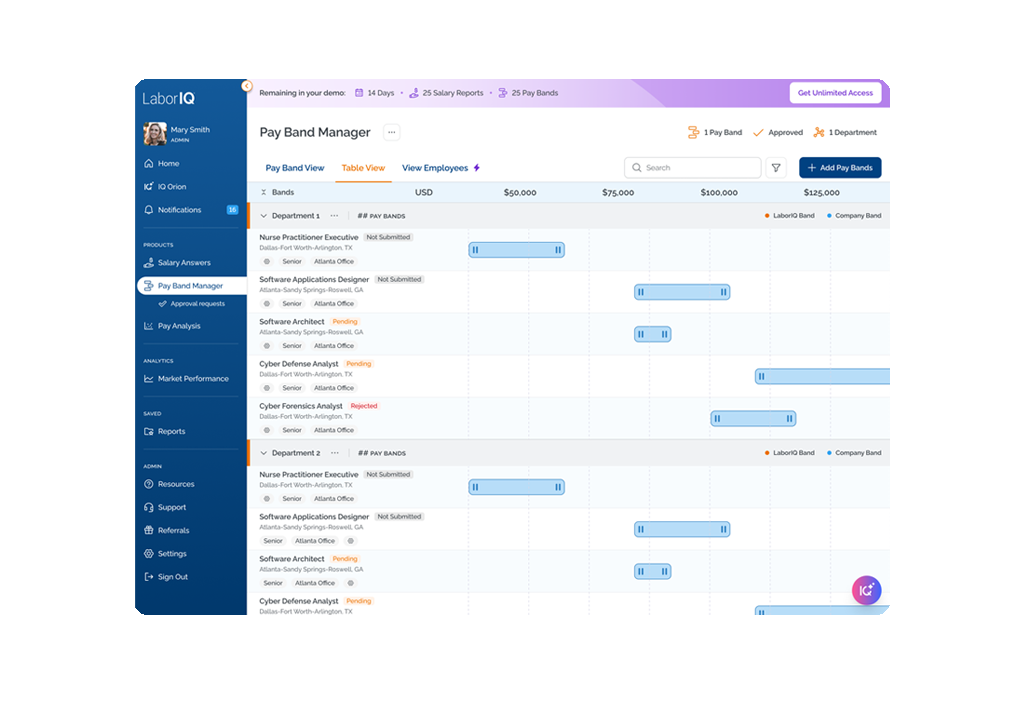
Task: Open Approval requests sub-item
Action: pos(197,304)
